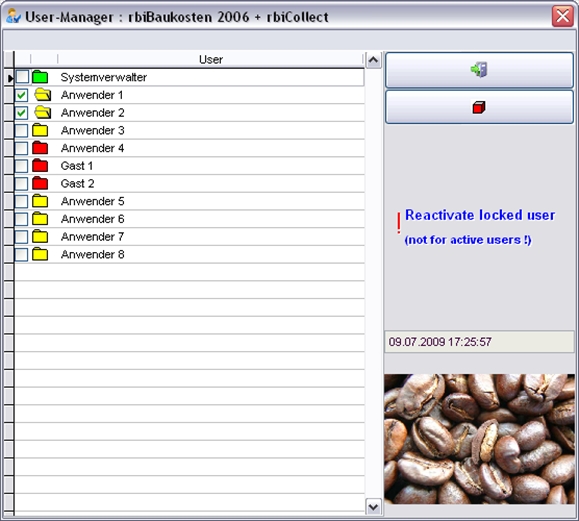The height and width of the screenshot is (521, 579).
Task: Enable the Gast 2 checkbox
Action: (x=21, y=184)
